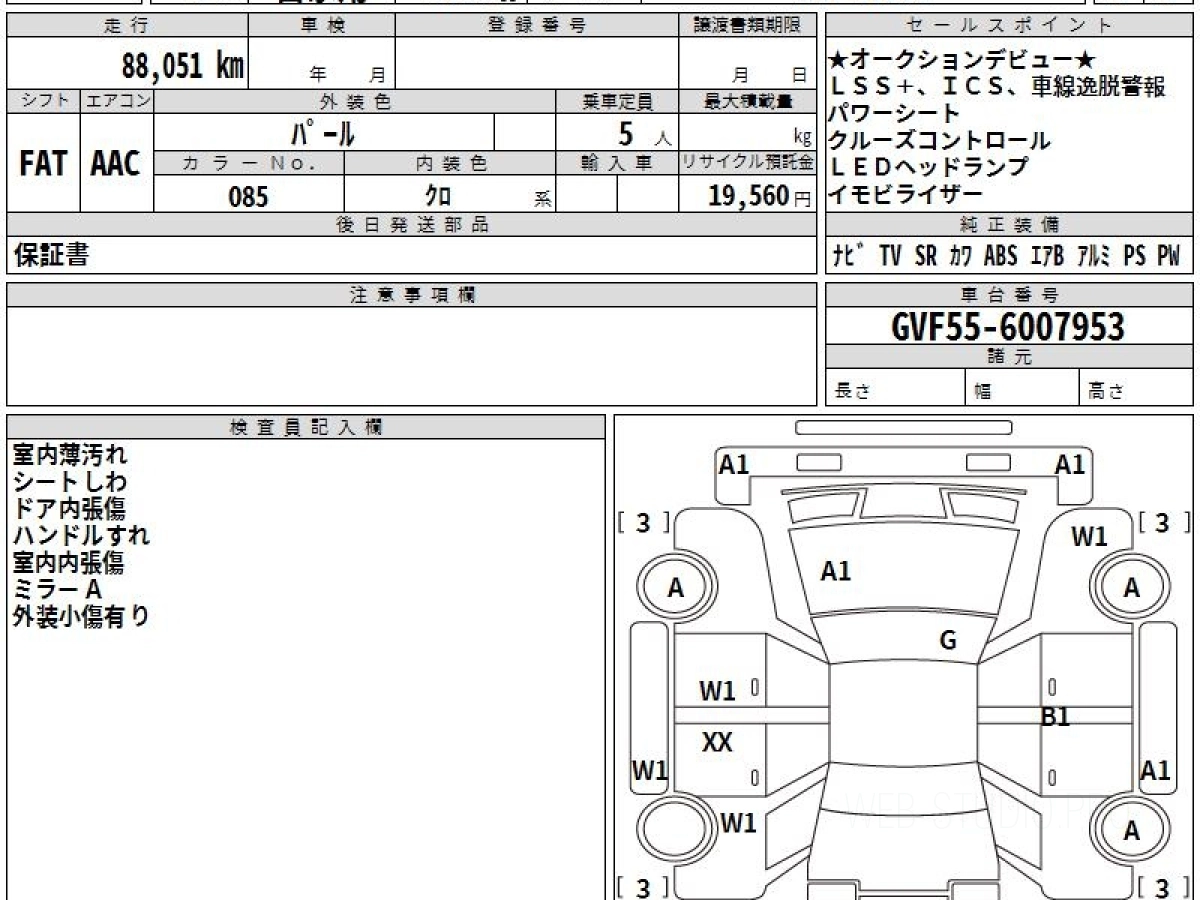Click the A1 mark on the hood

[835, 572]
